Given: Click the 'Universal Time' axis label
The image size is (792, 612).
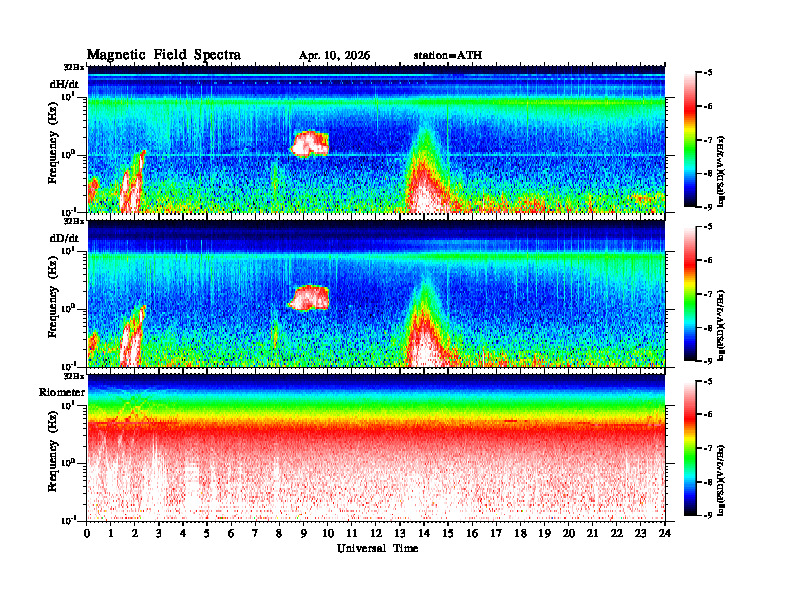Looking at the screenshot, I should tap(377, 548).
